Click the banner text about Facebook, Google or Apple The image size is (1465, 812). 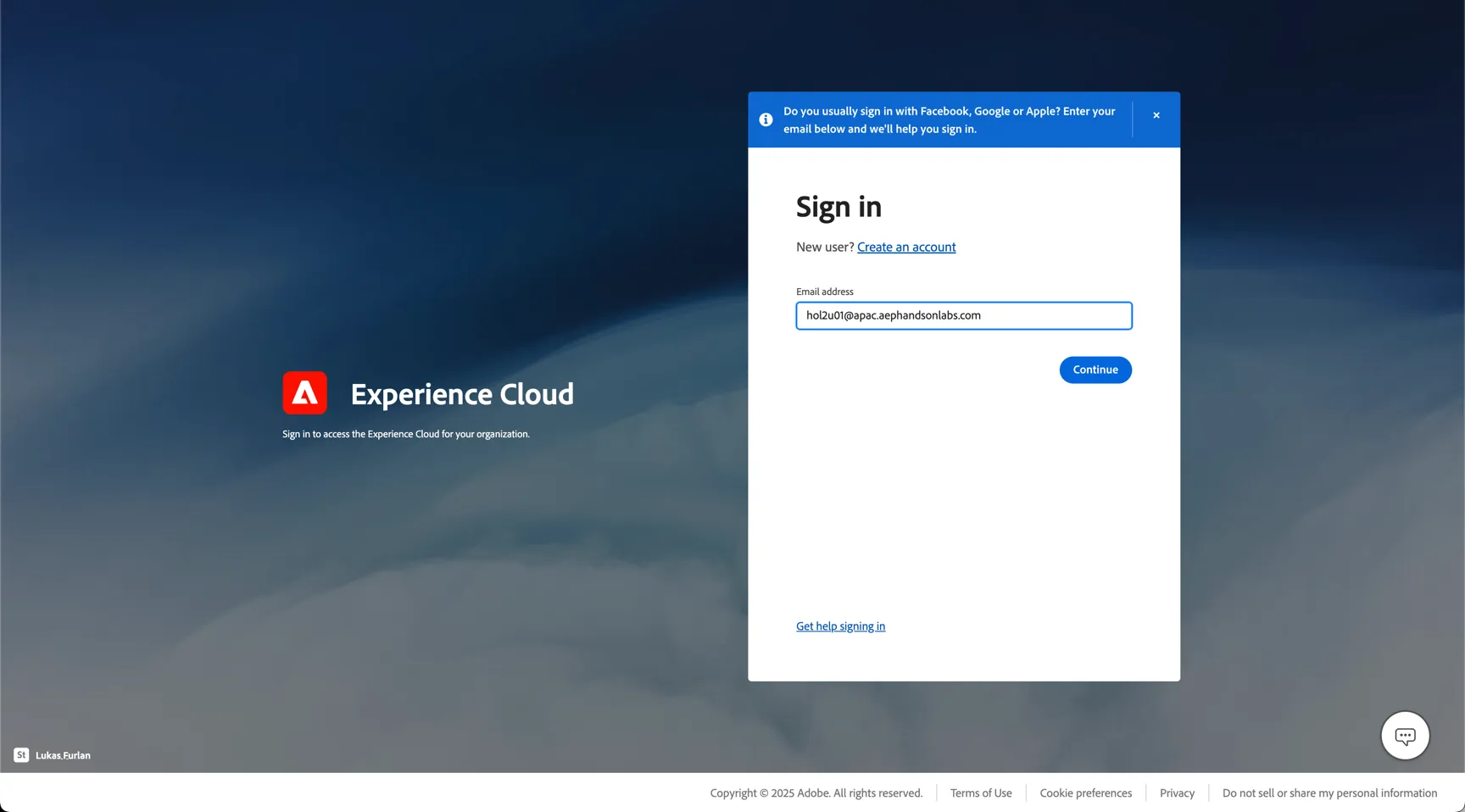(950, 120)
